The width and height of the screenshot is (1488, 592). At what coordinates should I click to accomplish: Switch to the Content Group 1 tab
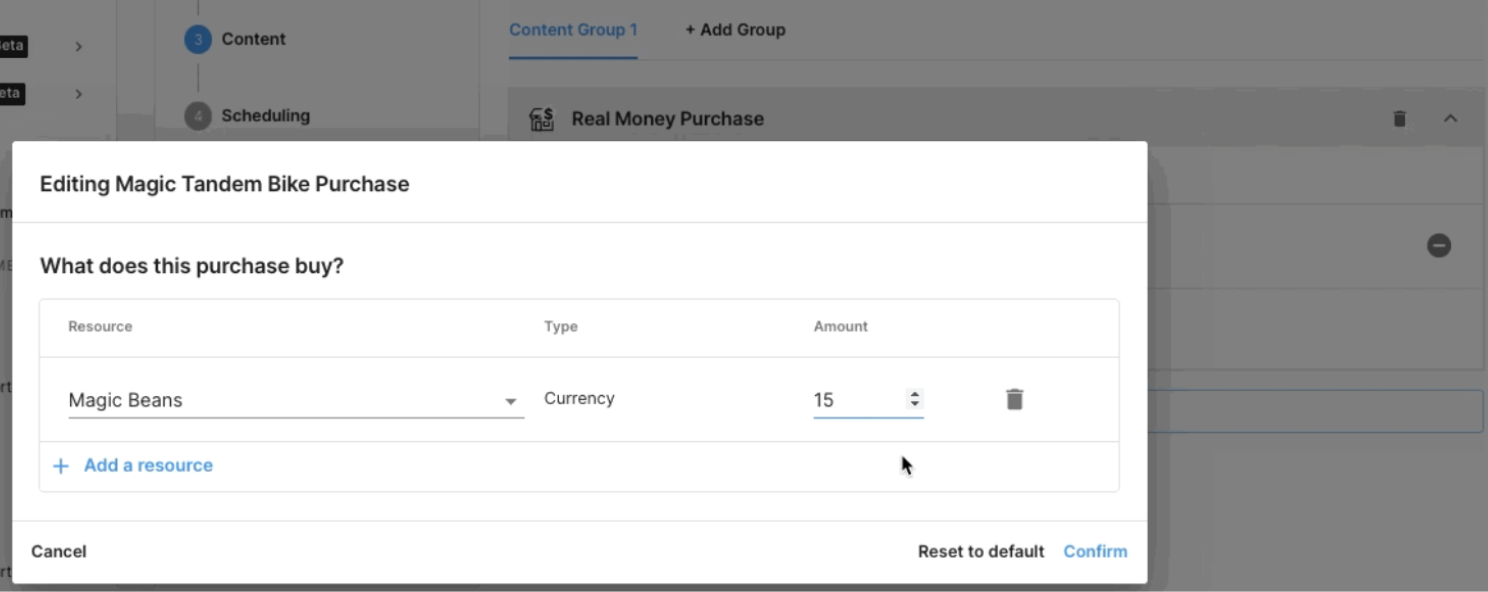[x=573, y=30]
